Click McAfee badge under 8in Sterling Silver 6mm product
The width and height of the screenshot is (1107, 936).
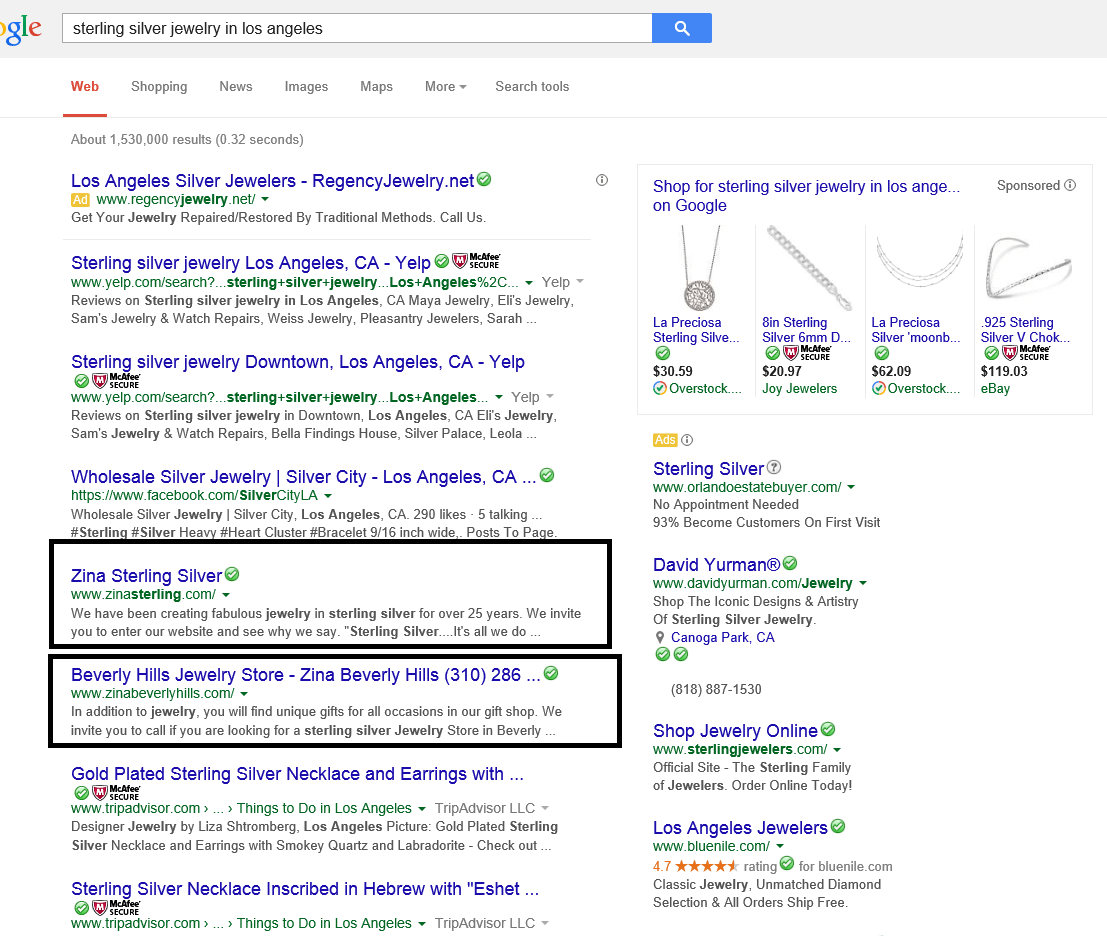[x=808, y=352]
